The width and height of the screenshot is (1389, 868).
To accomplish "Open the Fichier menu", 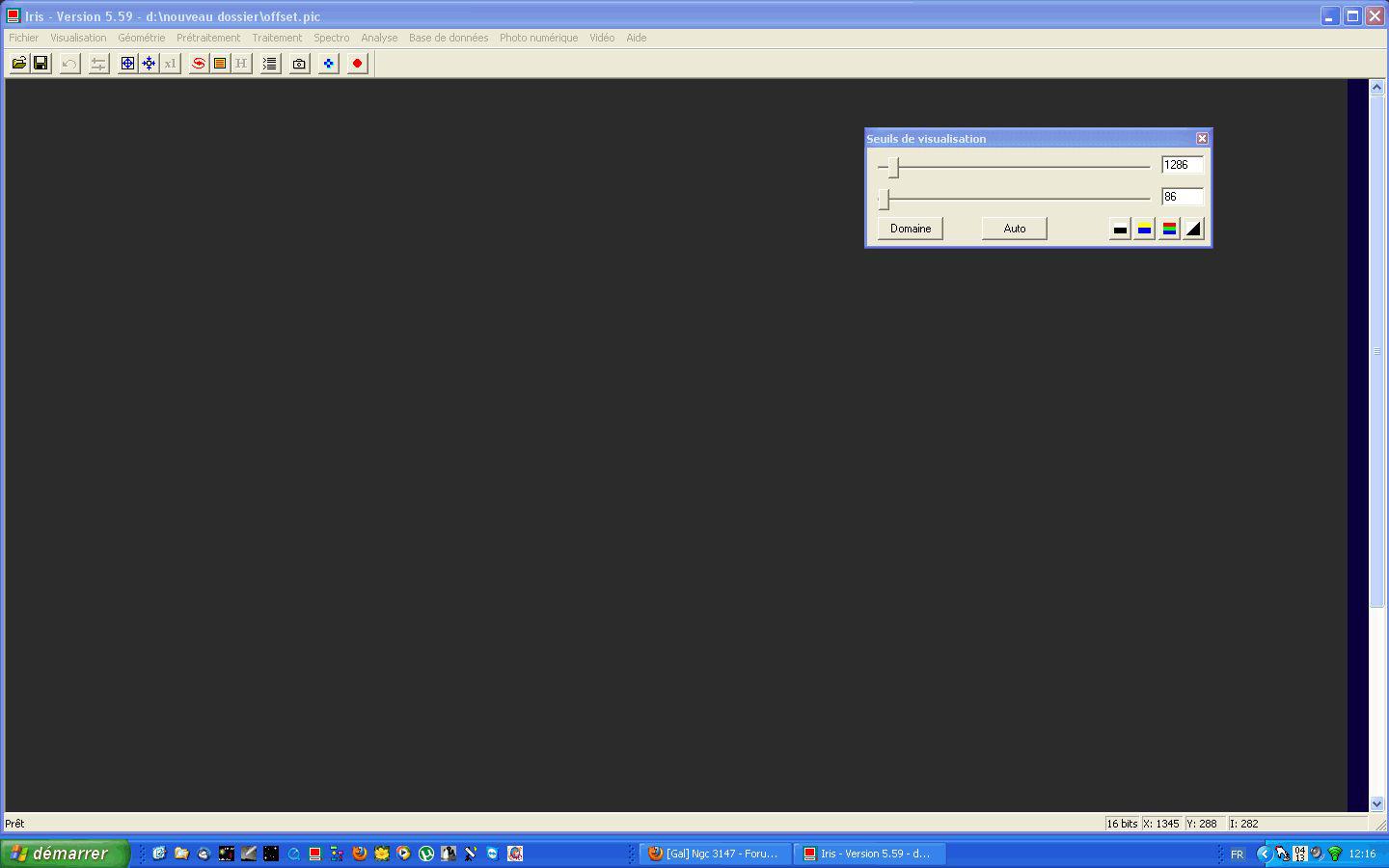I will pyautogui.click(x=24, y=38).
